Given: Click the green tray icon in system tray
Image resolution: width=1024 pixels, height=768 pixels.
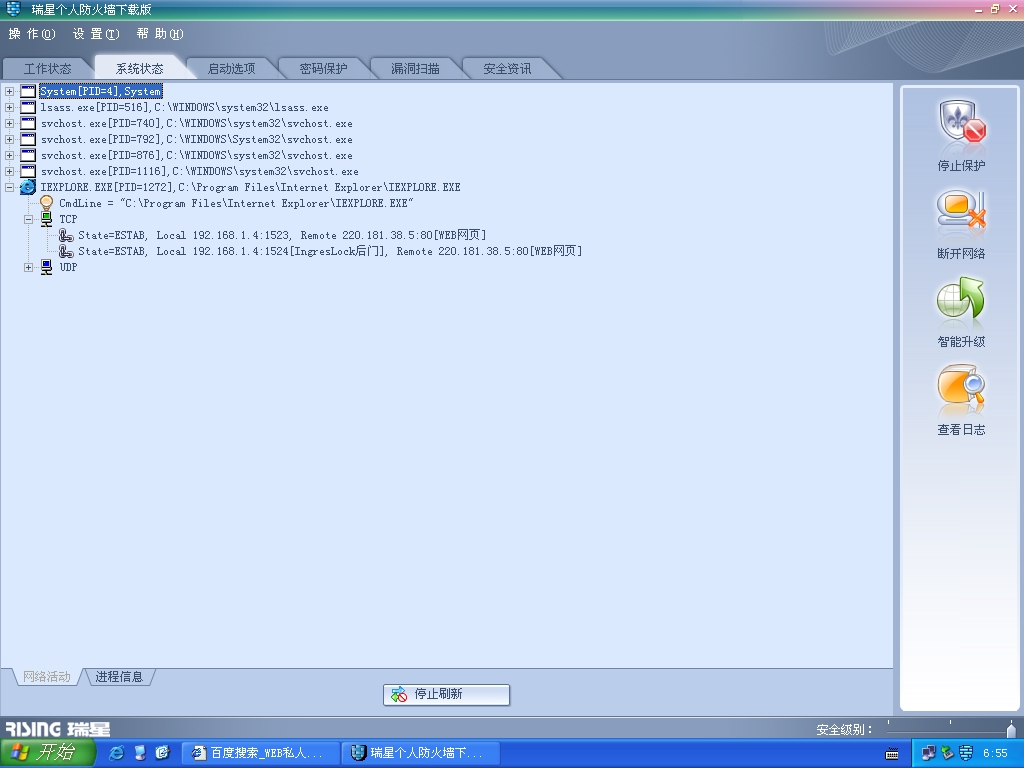Looking at the screenshot, I should click(947, 753).
